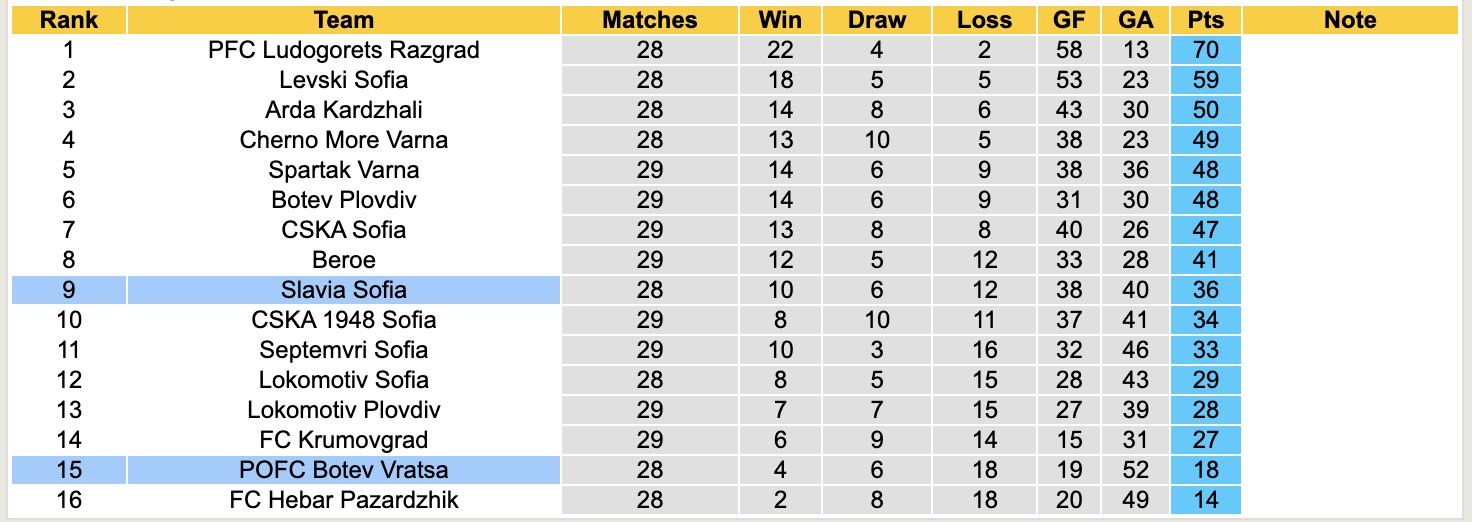The width and height of the screenshot is (1472, 522).
Task: Select the CSKA 1948 Sofia team
Action: 343,320
